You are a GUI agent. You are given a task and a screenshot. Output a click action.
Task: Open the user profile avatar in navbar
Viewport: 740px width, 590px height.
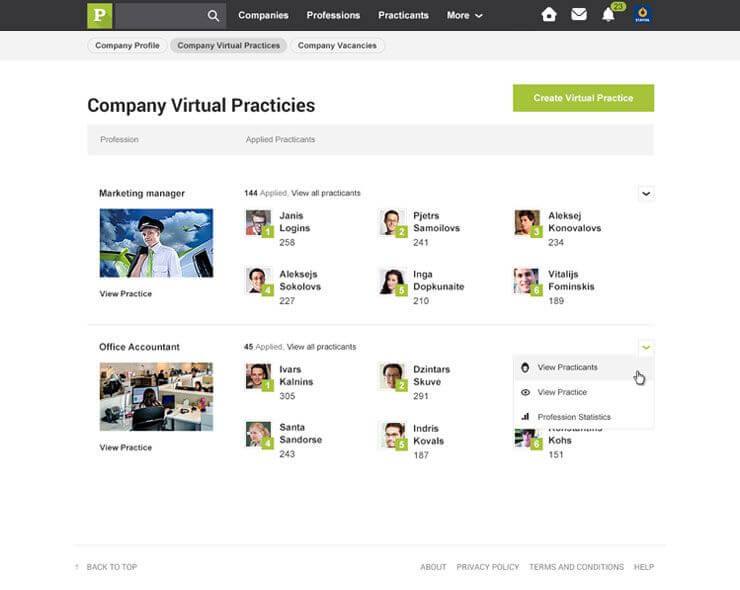(642, 15)
